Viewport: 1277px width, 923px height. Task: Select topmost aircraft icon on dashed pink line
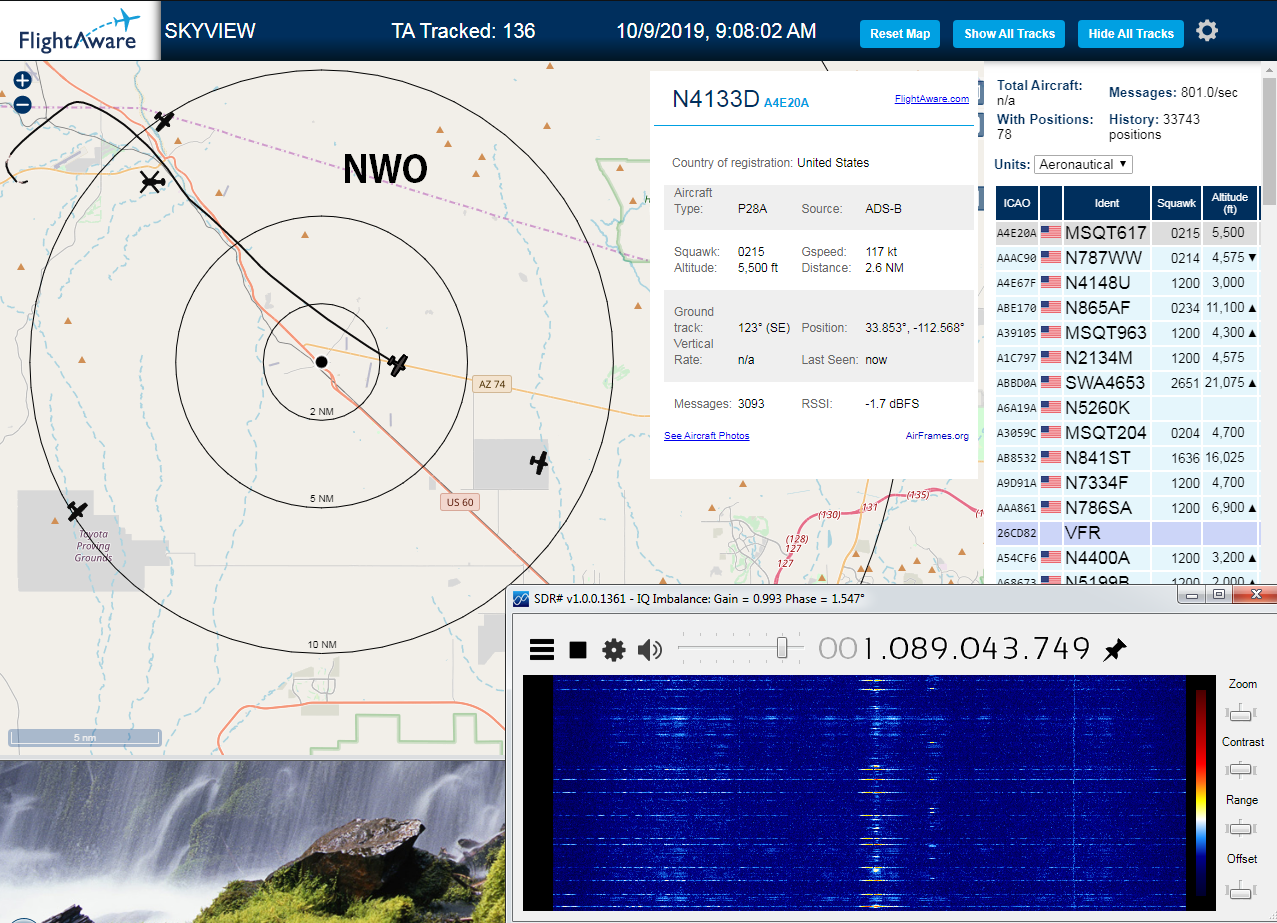click(x=164, y=121)
